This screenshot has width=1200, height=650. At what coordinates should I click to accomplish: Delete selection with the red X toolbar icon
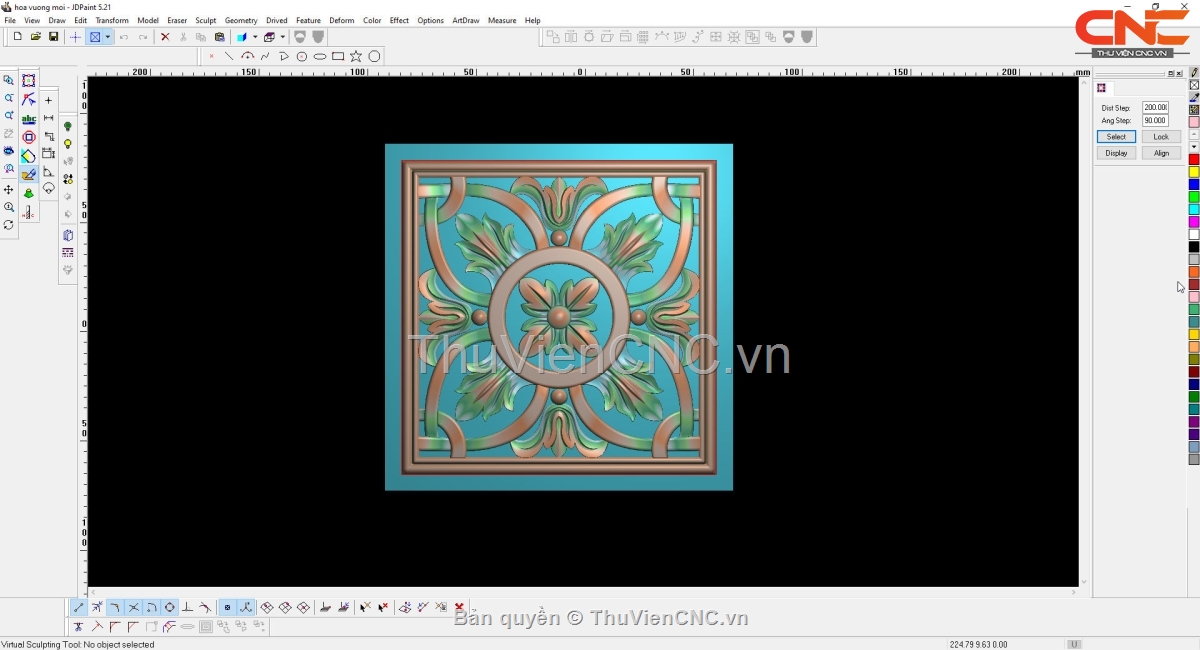[x=165, y=37]
